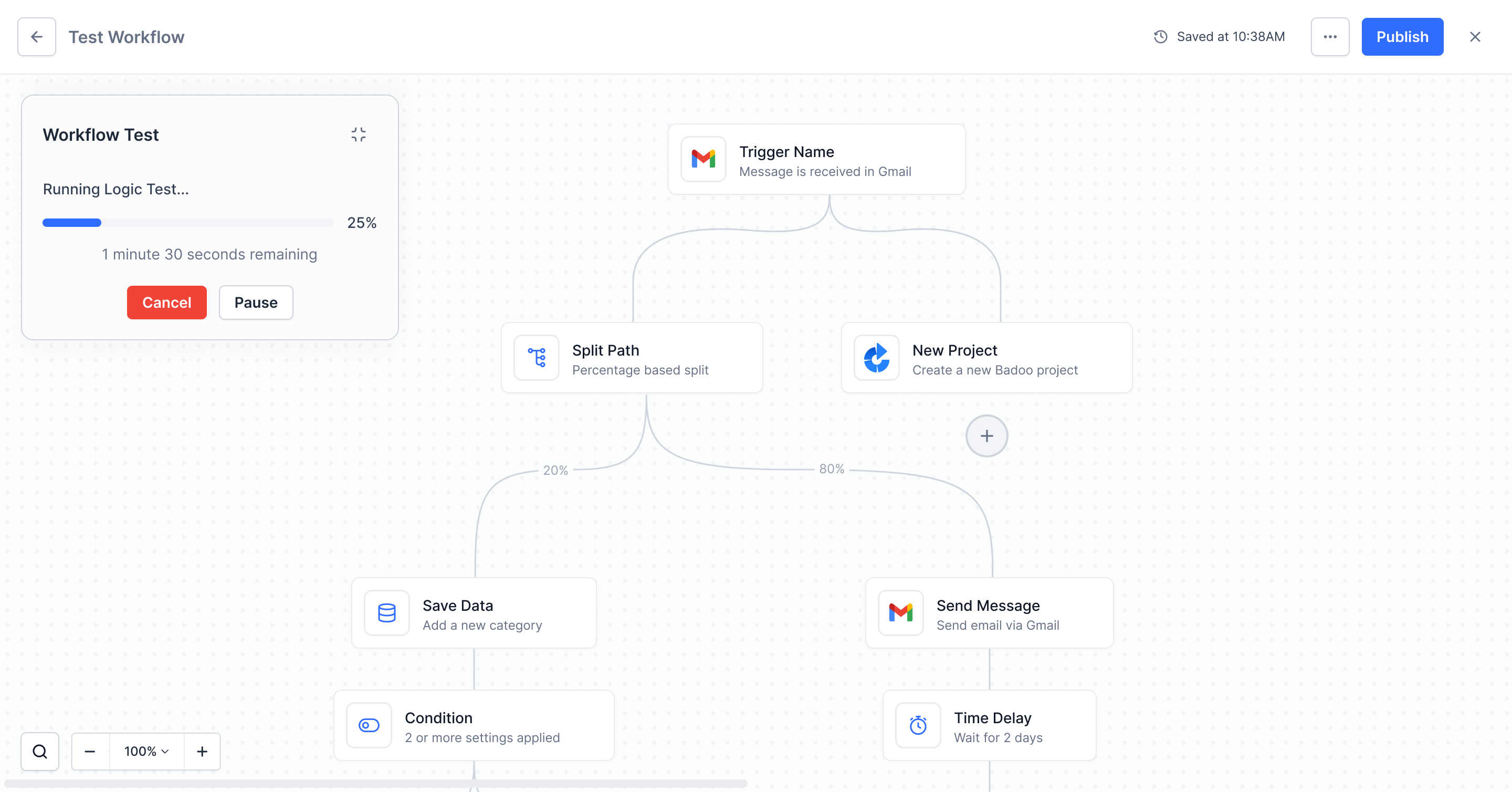1512x792 pixels.
Task: Click the Gmail icon on Trigger Name node
Action: [x=702, y=159]
